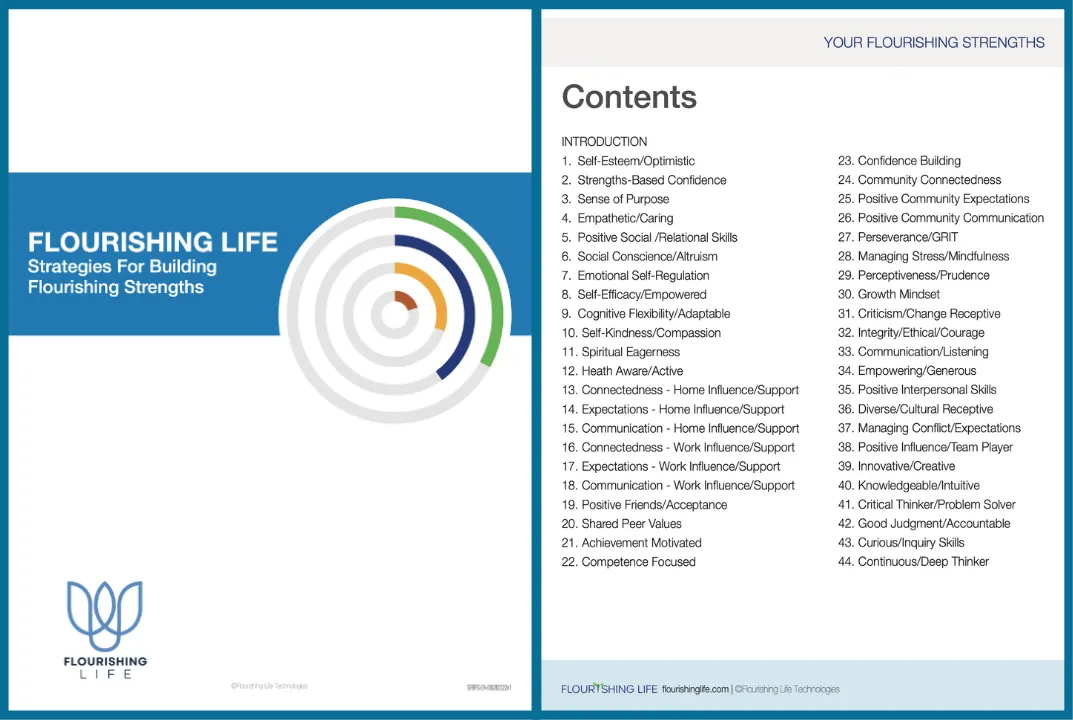
Task: Select '23. Confidence Building' entry
Action: pos(899,161)
